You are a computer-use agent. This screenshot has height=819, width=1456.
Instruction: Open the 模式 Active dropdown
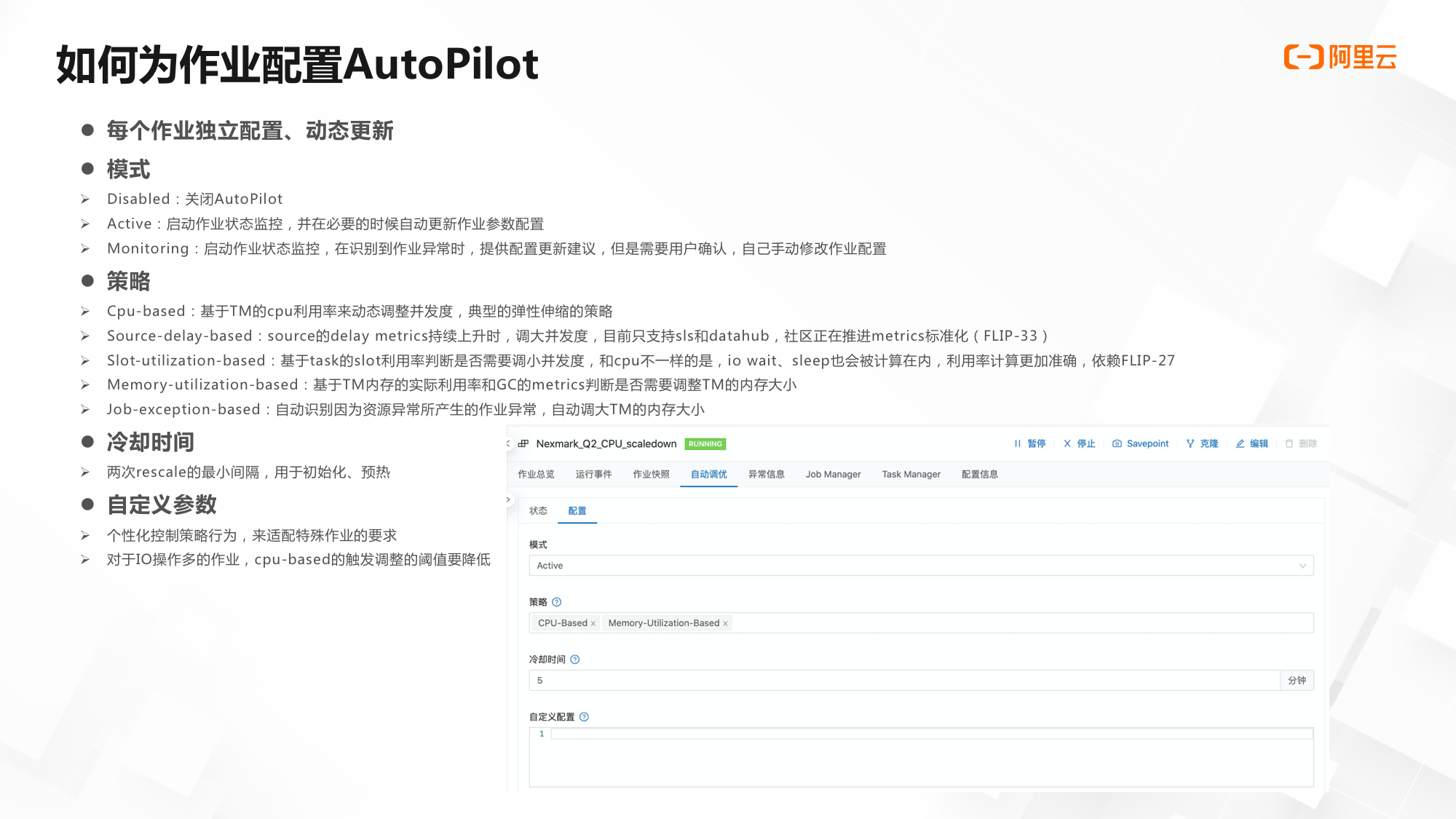pos(921,566)
